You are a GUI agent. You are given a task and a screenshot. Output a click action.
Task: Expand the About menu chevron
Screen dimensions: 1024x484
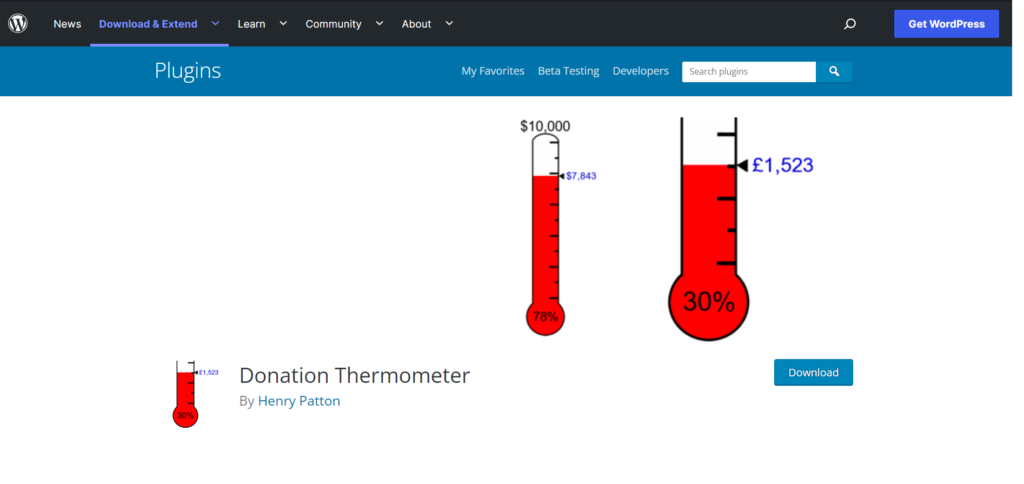(x=449, y=24)
